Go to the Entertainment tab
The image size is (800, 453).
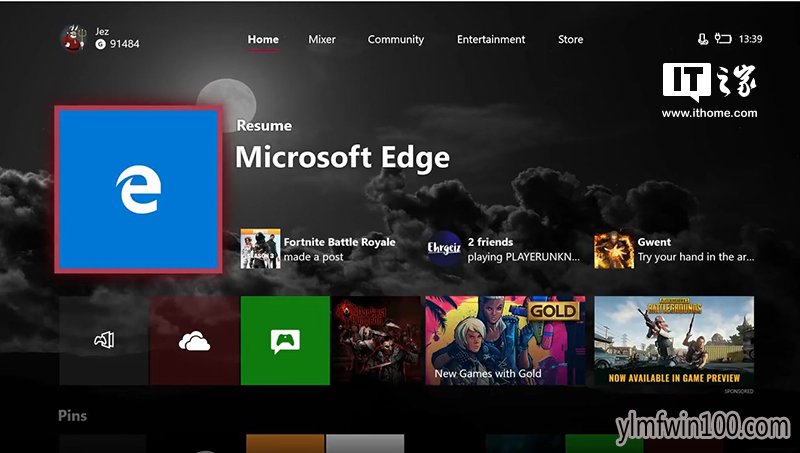click(491, 39)
